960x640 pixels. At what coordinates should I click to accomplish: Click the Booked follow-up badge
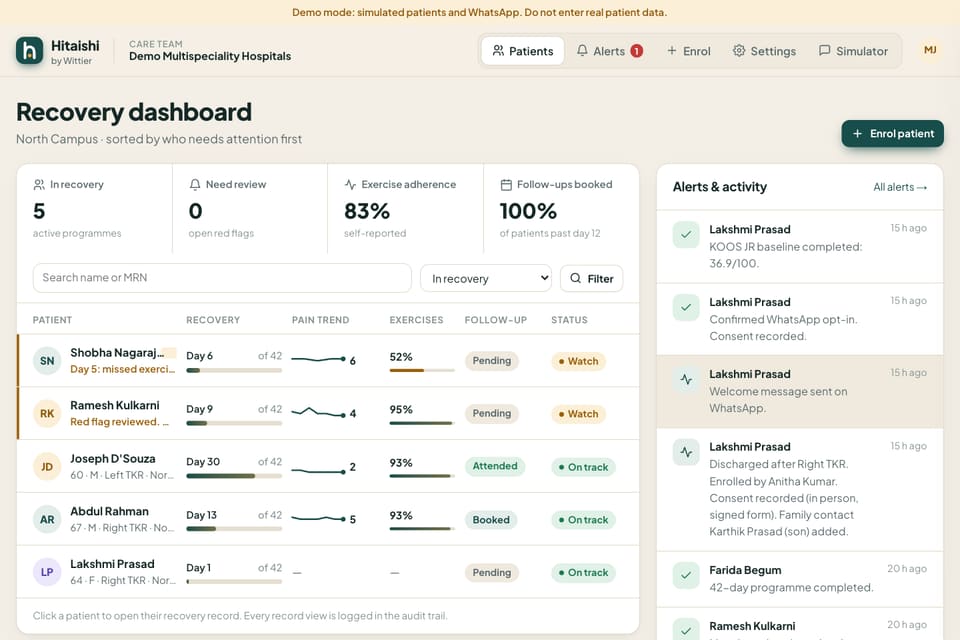pos(491,520)
